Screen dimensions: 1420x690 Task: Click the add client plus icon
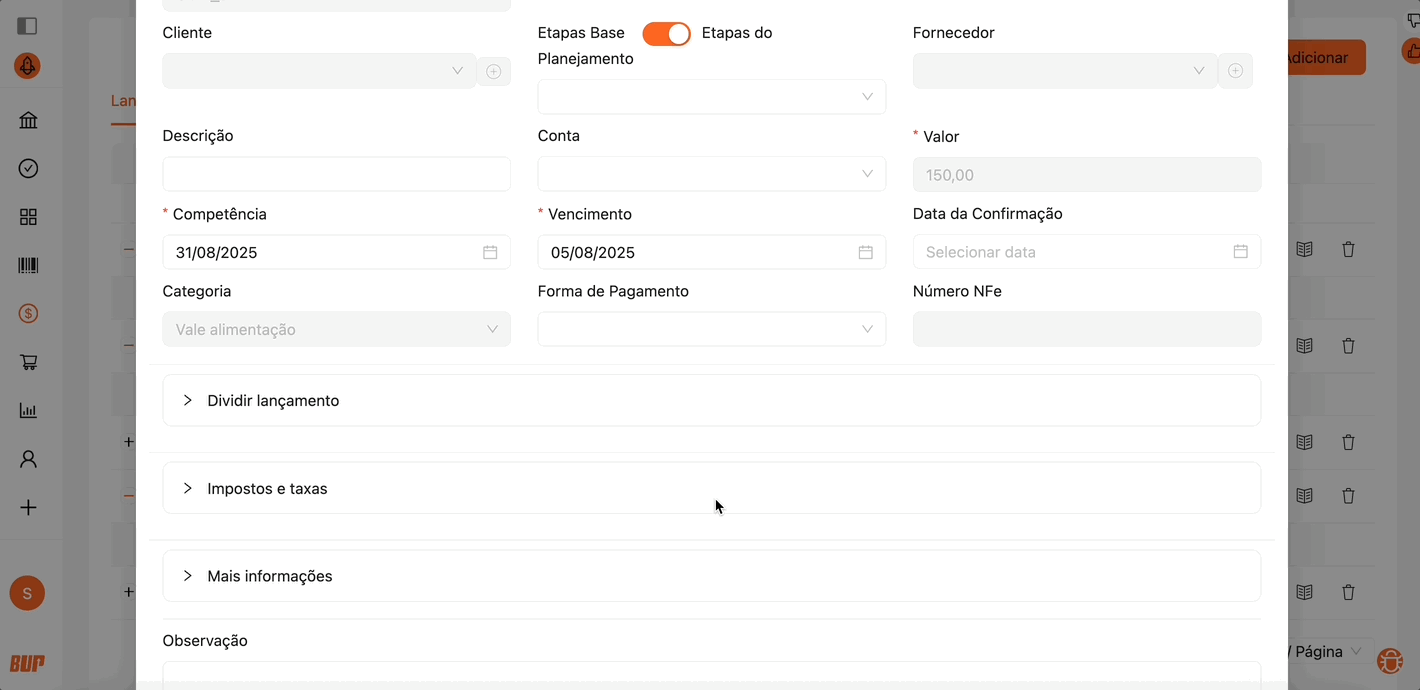click(x=494, y=71)
